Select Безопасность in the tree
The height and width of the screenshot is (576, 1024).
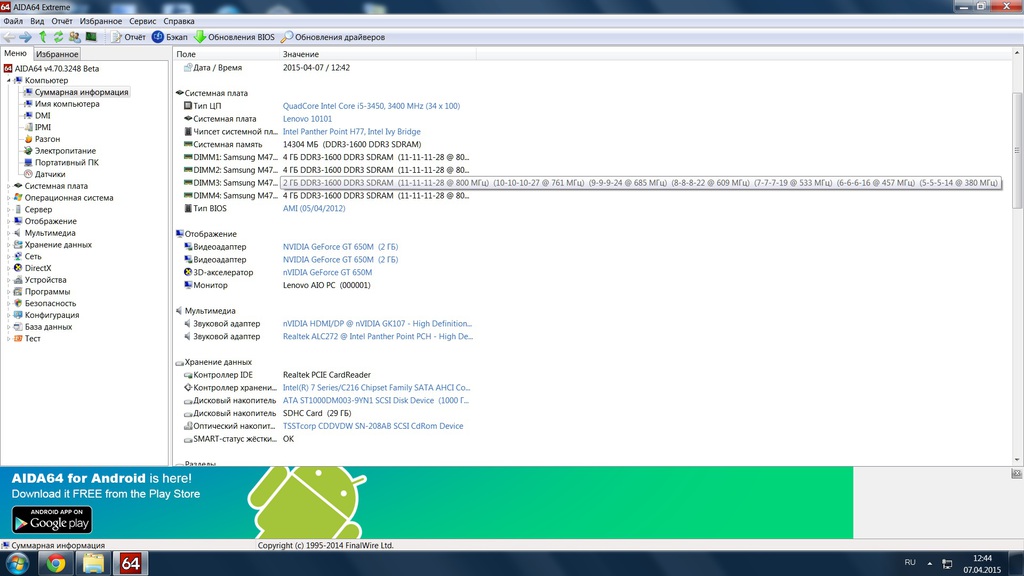pyautogui.click(x=50, y=304)
